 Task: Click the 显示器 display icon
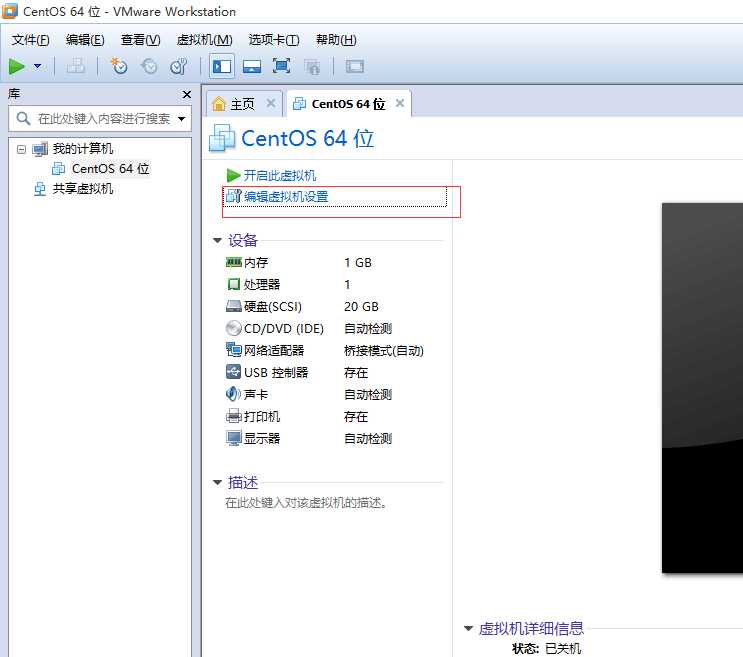tap(234, 438)
